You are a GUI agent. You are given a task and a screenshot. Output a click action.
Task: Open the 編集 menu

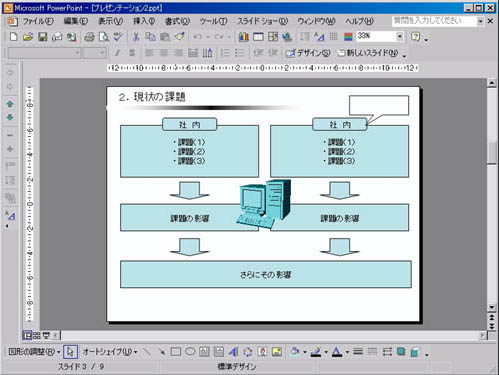[x=76, y=21]
